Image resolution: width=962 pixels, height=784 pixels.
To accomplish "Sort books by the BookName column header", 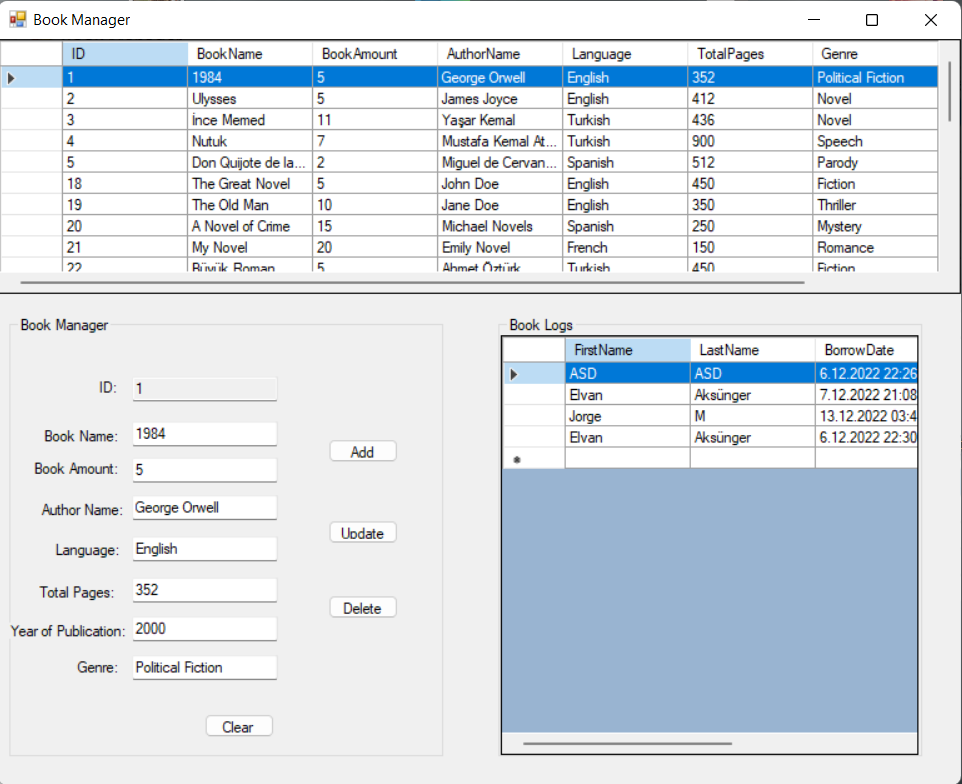I will (250, 53).
